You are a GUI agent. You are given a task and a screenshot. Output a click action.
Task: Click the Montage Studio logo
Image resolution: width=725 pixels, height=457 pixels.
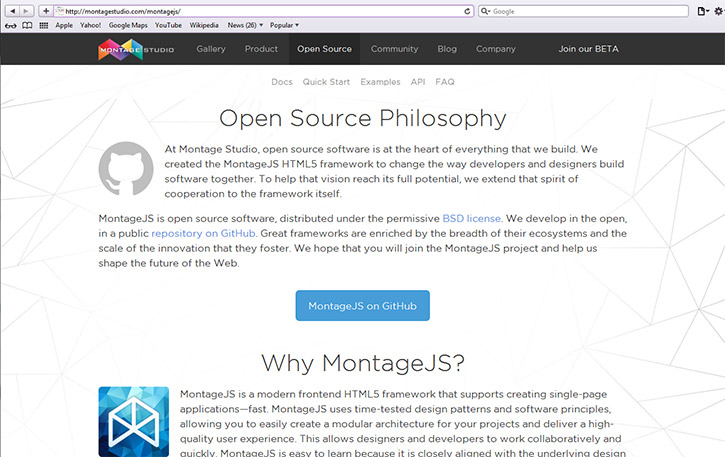pyautogui.click(x=136, y=49)
